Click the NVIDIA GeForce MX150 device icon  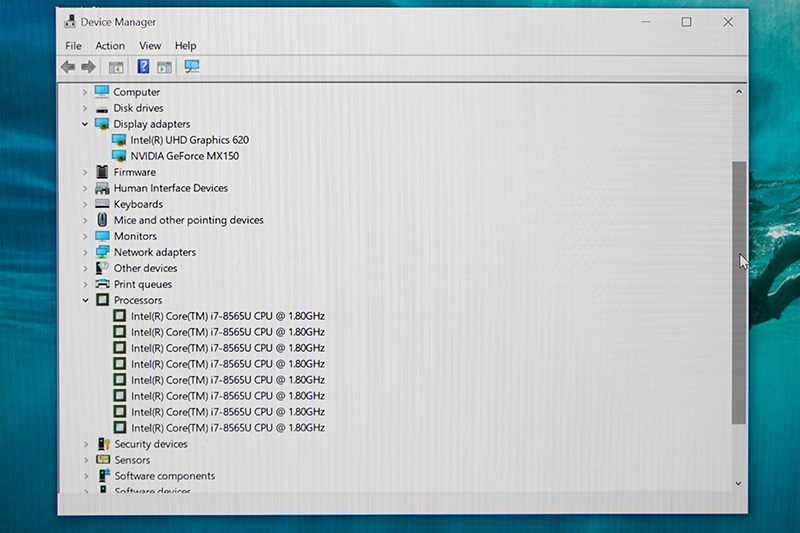point(119,156)
